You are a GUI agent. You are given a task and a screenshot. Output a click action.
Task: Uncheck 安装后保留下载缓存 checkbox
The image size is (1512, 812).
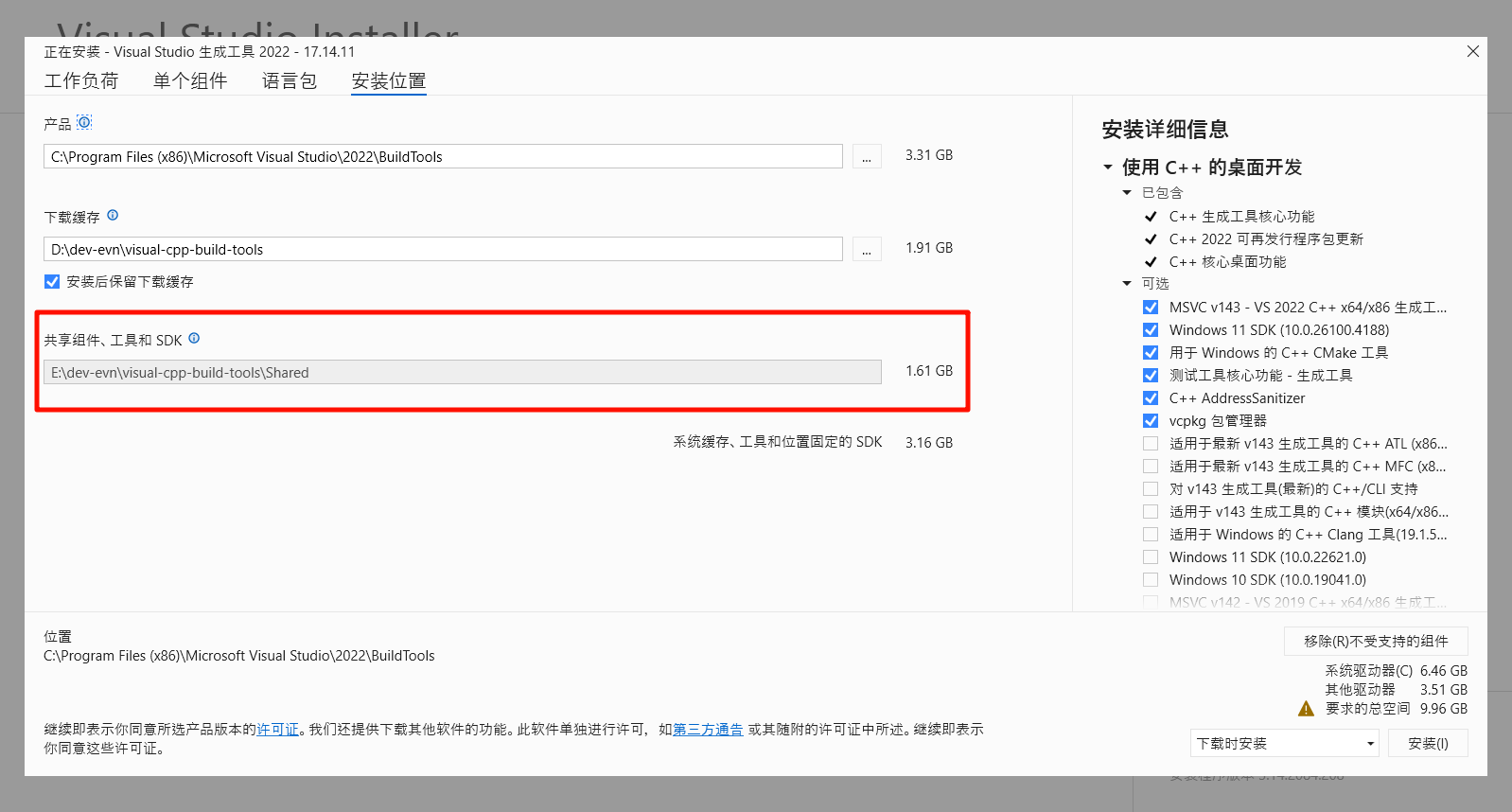(x=52, y=281)
